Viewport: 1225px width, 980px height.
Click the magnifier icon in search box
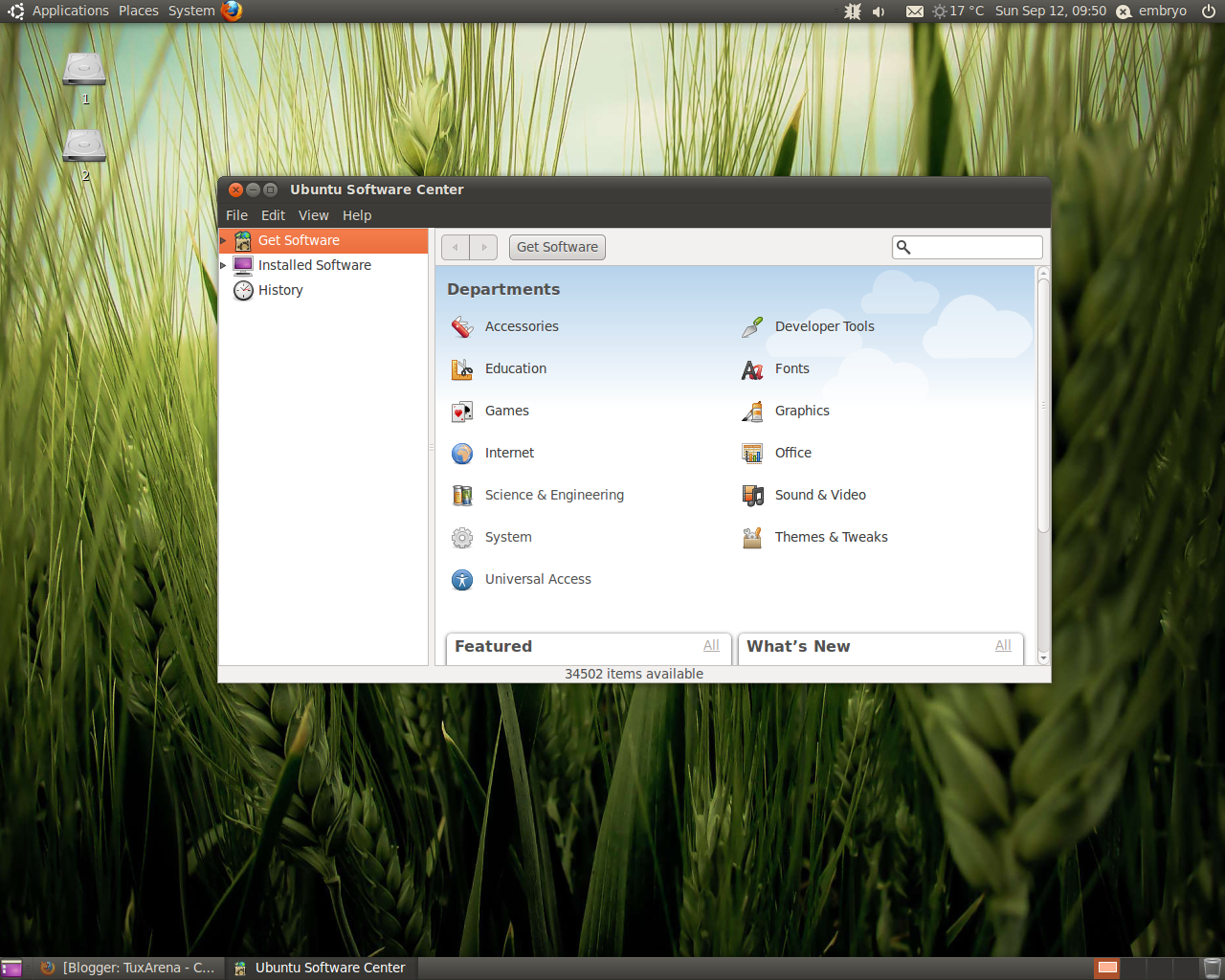(x=902, y=247)
